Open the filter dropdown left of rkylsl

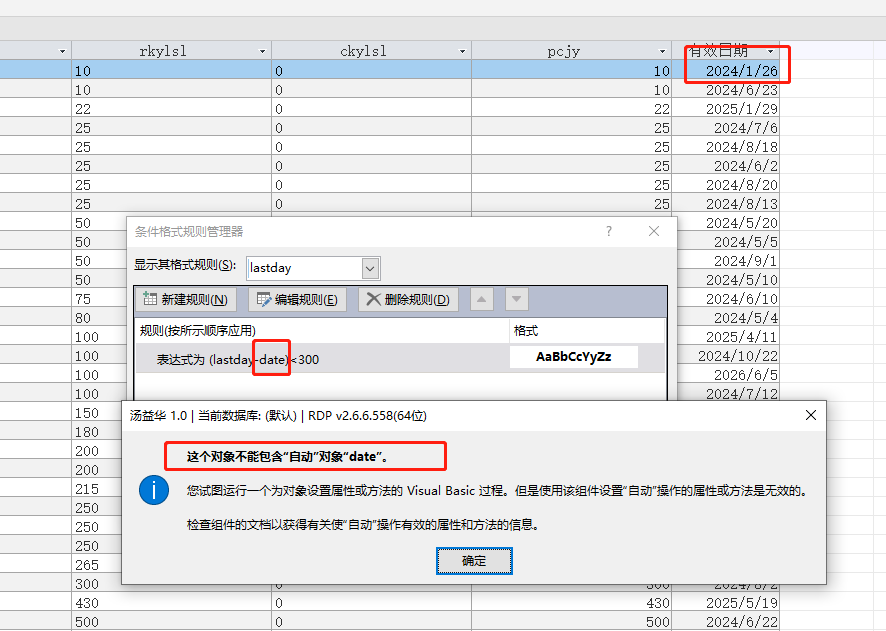click(x=62, y=51)
